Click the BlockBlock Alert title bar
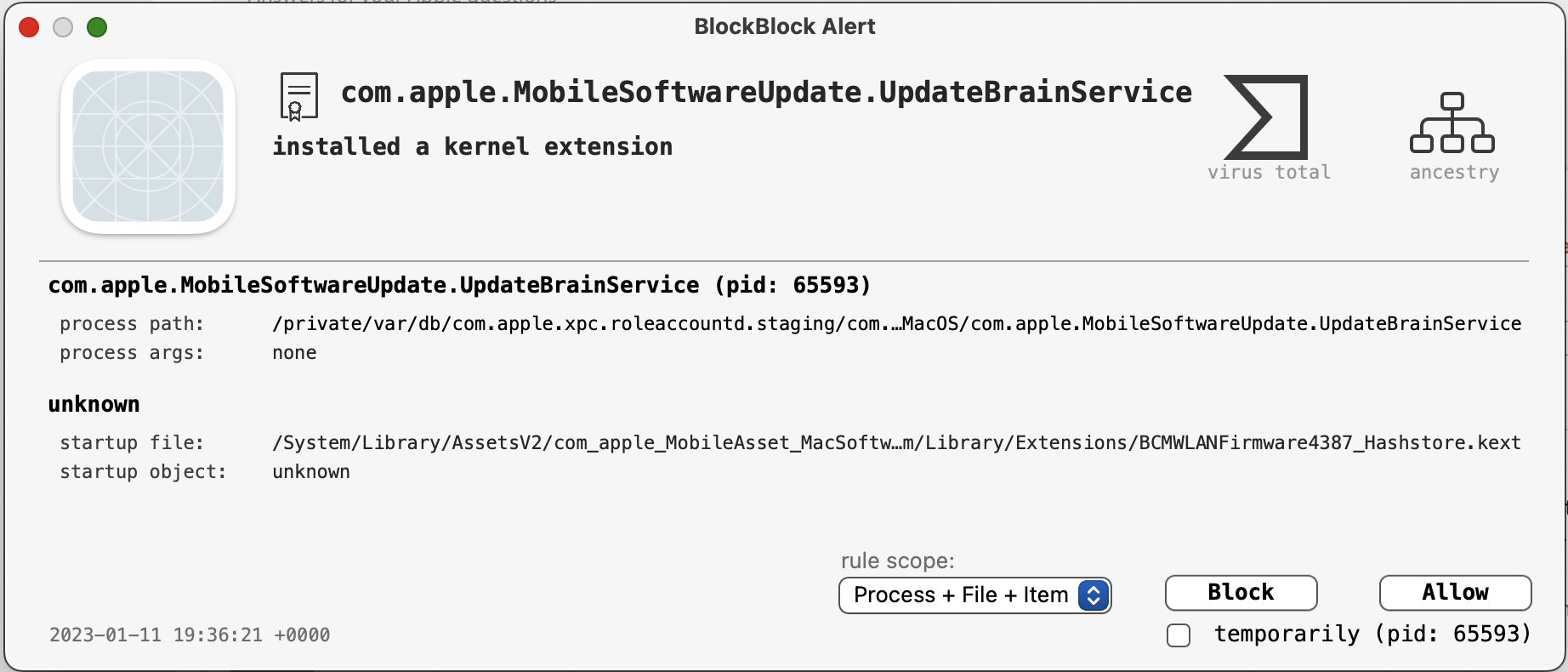Image resolution: width=1568 pixels, height=672 pixels. (784, 26)
